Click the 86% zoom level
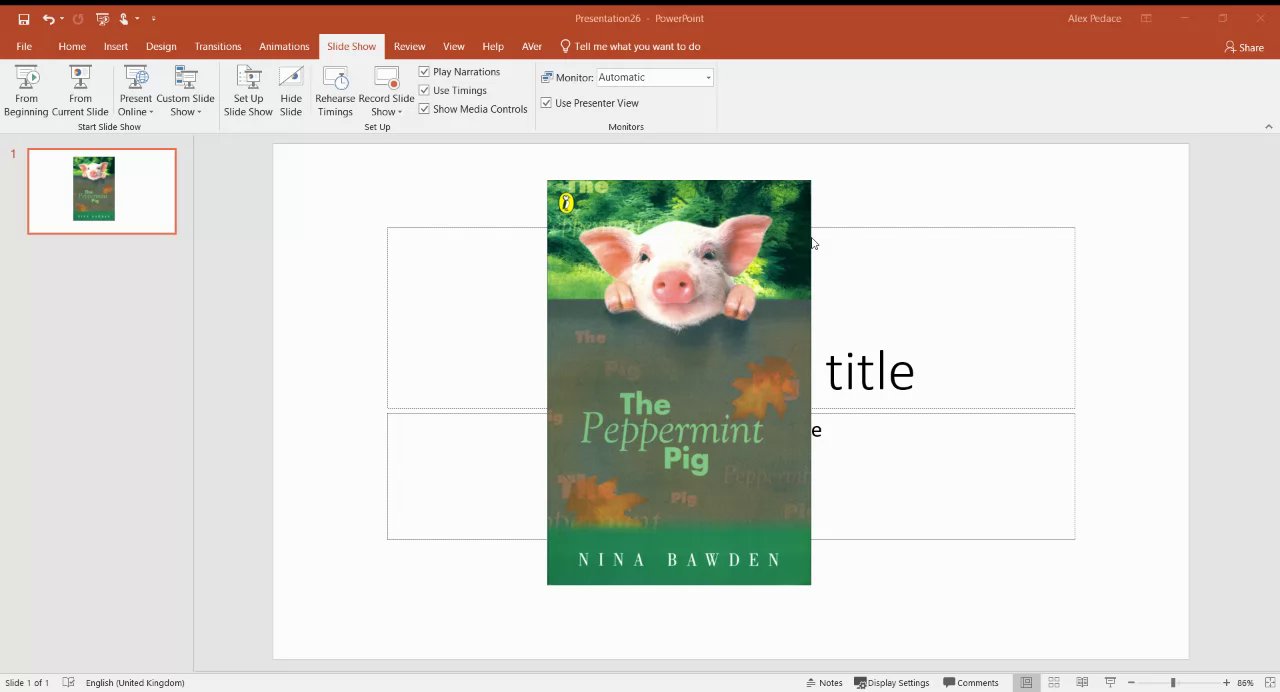The height and width of the screenshot is (692, 1280). (1246, 683)
